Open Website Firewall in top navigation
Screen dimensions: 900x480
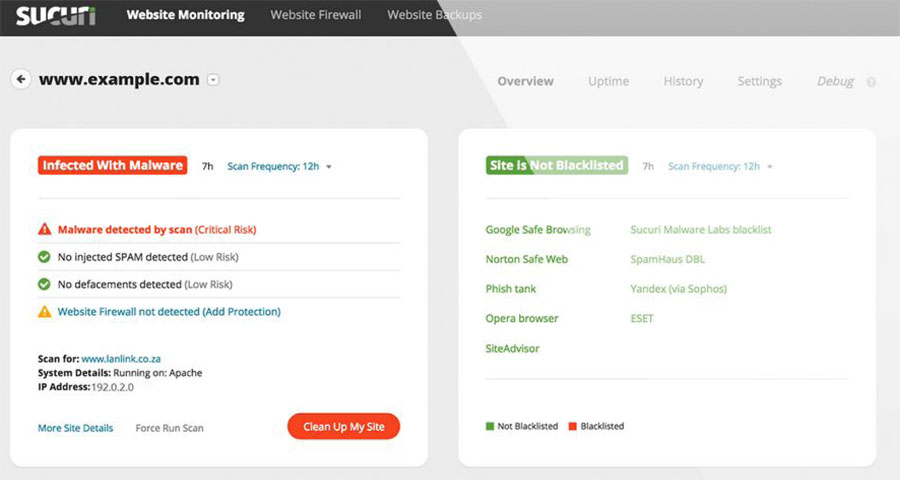(316, 15)
